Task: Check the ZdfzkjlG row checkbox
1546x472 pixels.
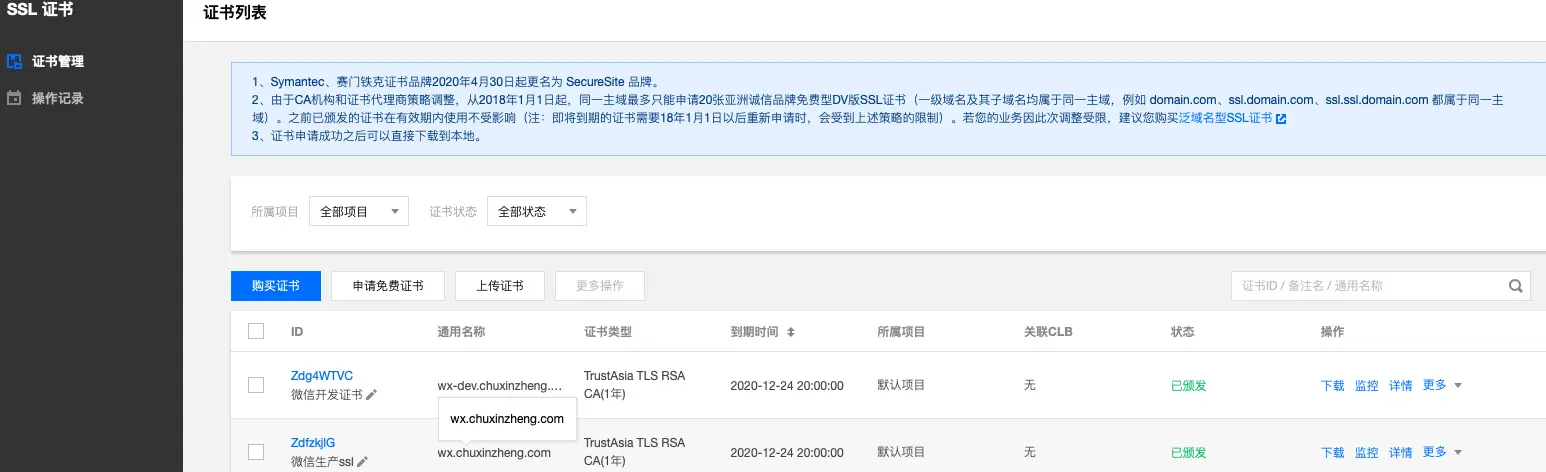Action: click(x=256, y=452)
